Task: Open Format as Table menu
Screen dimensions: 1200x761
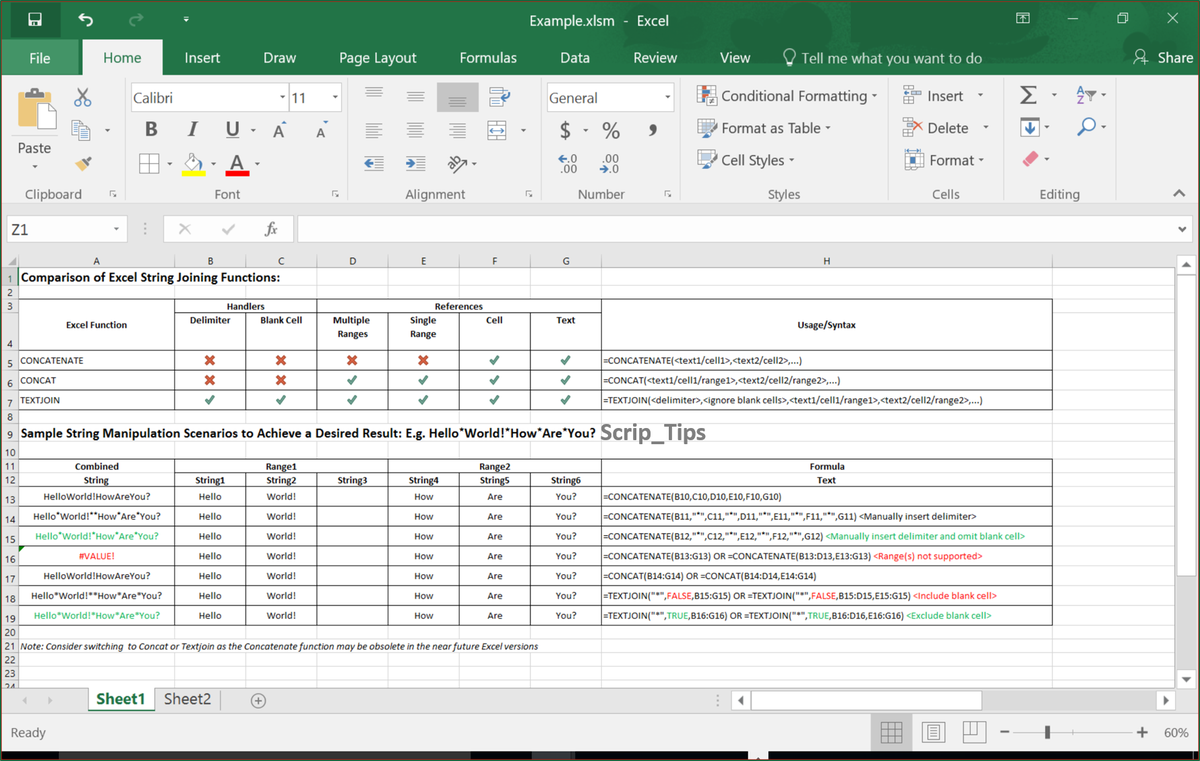Action: 764,128
